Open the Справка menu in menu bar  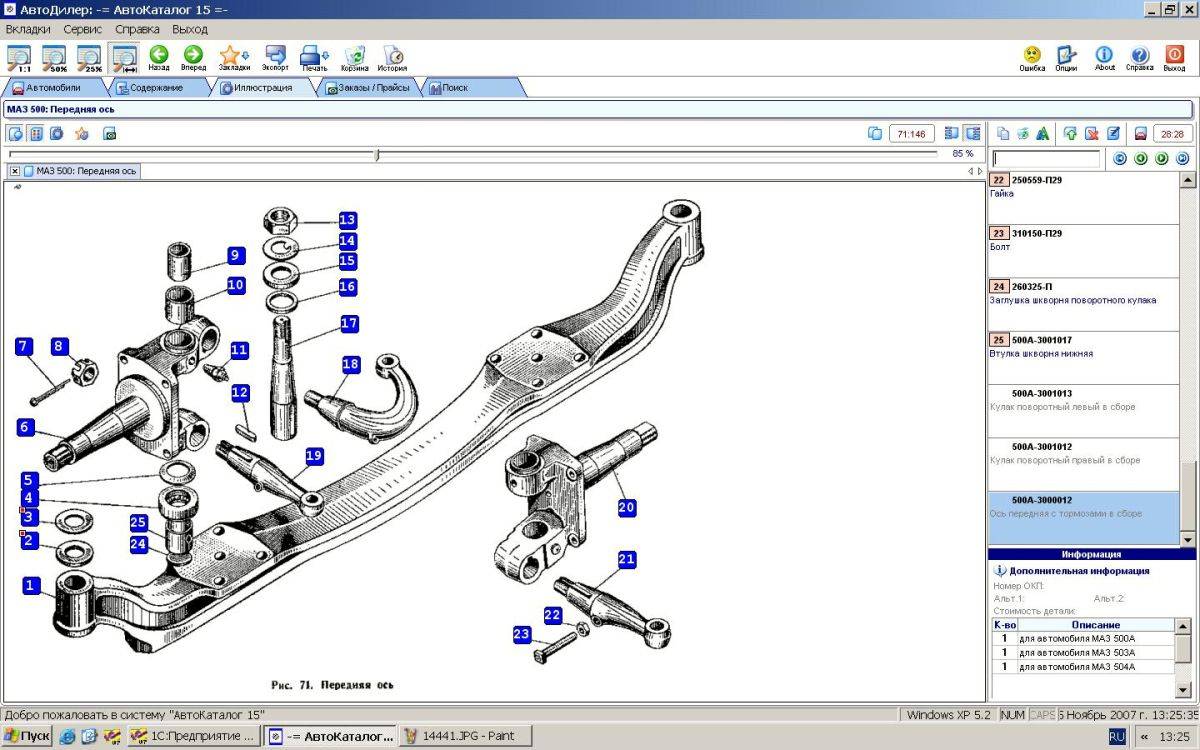pyautogui.click(x=137, y=29)
